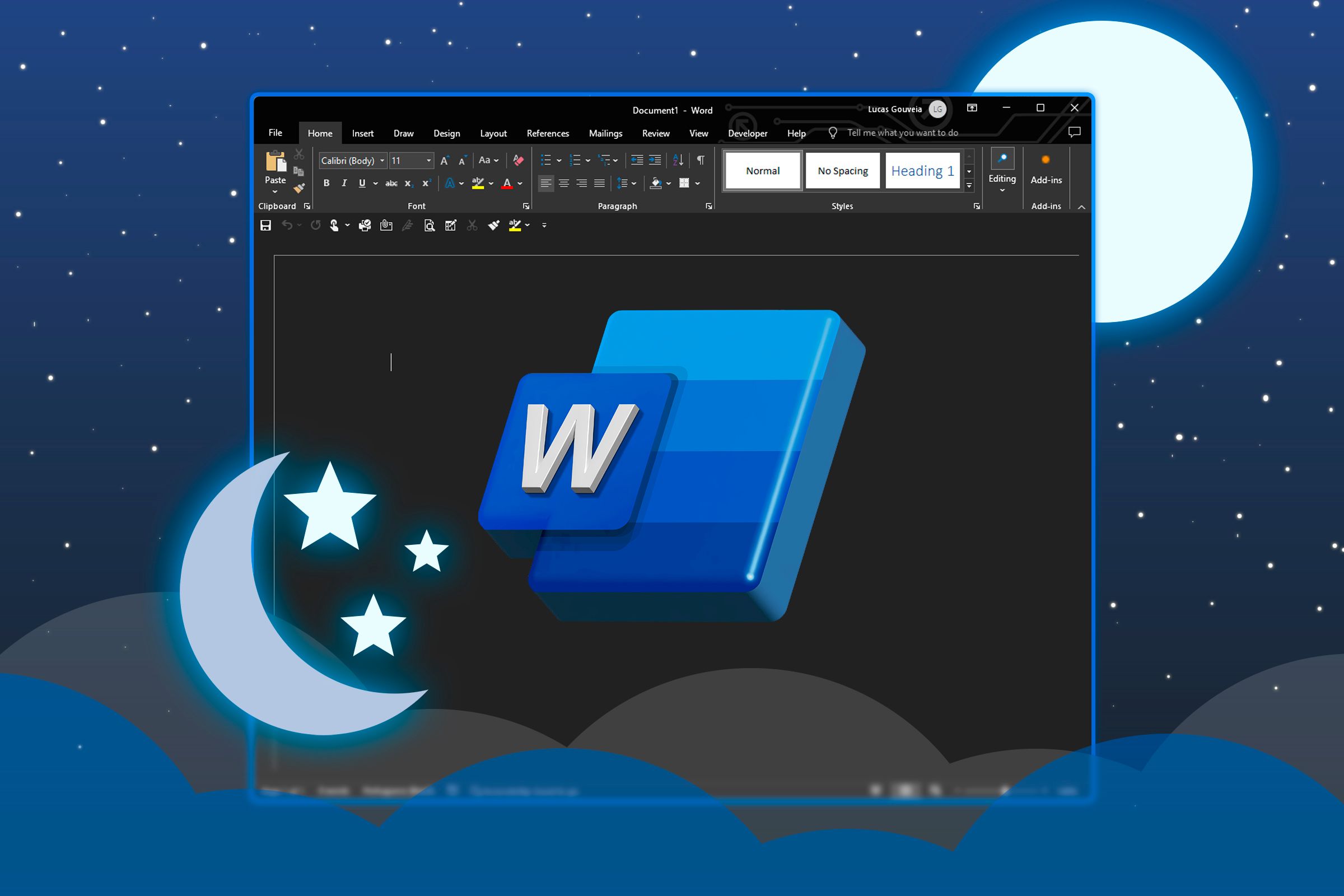Open the Font dialog launcher
1344x896 pixels.
coord(526,206)
